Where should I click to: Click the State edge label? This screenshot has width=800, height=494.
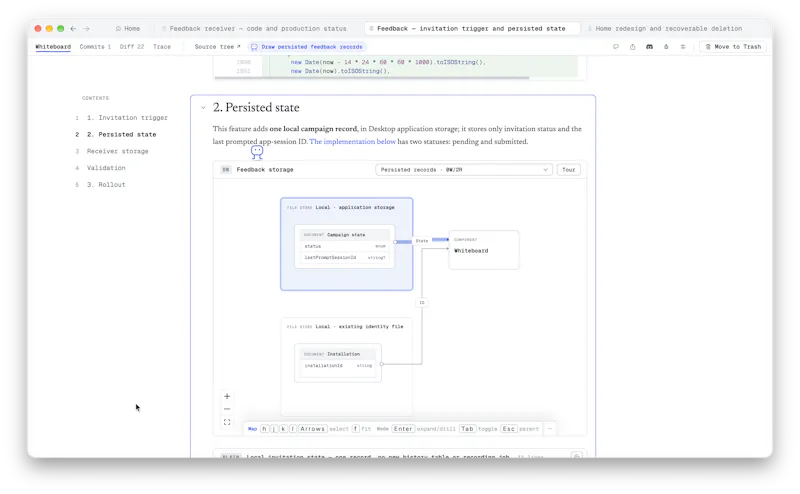(422, 240)
